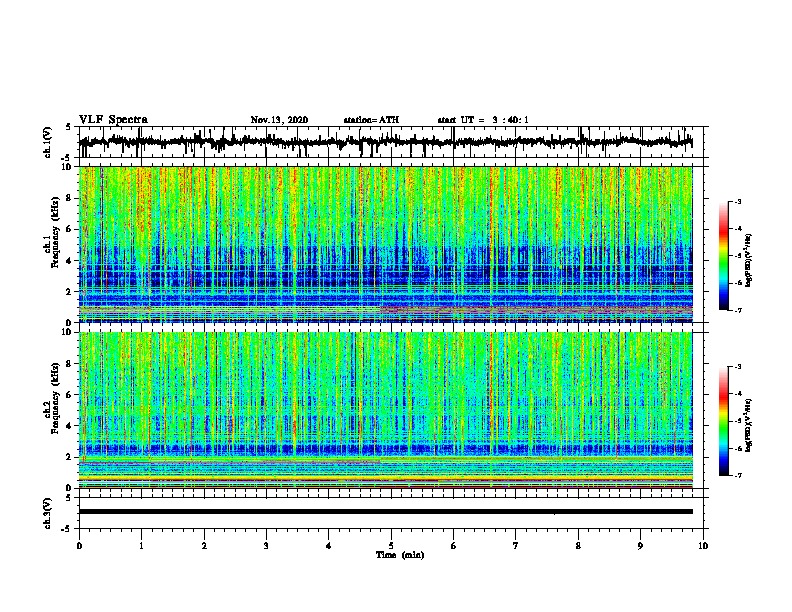Click time axis tick label "7"
The image size is (792, 612).
pyautogui.click(x=516, y=546)
